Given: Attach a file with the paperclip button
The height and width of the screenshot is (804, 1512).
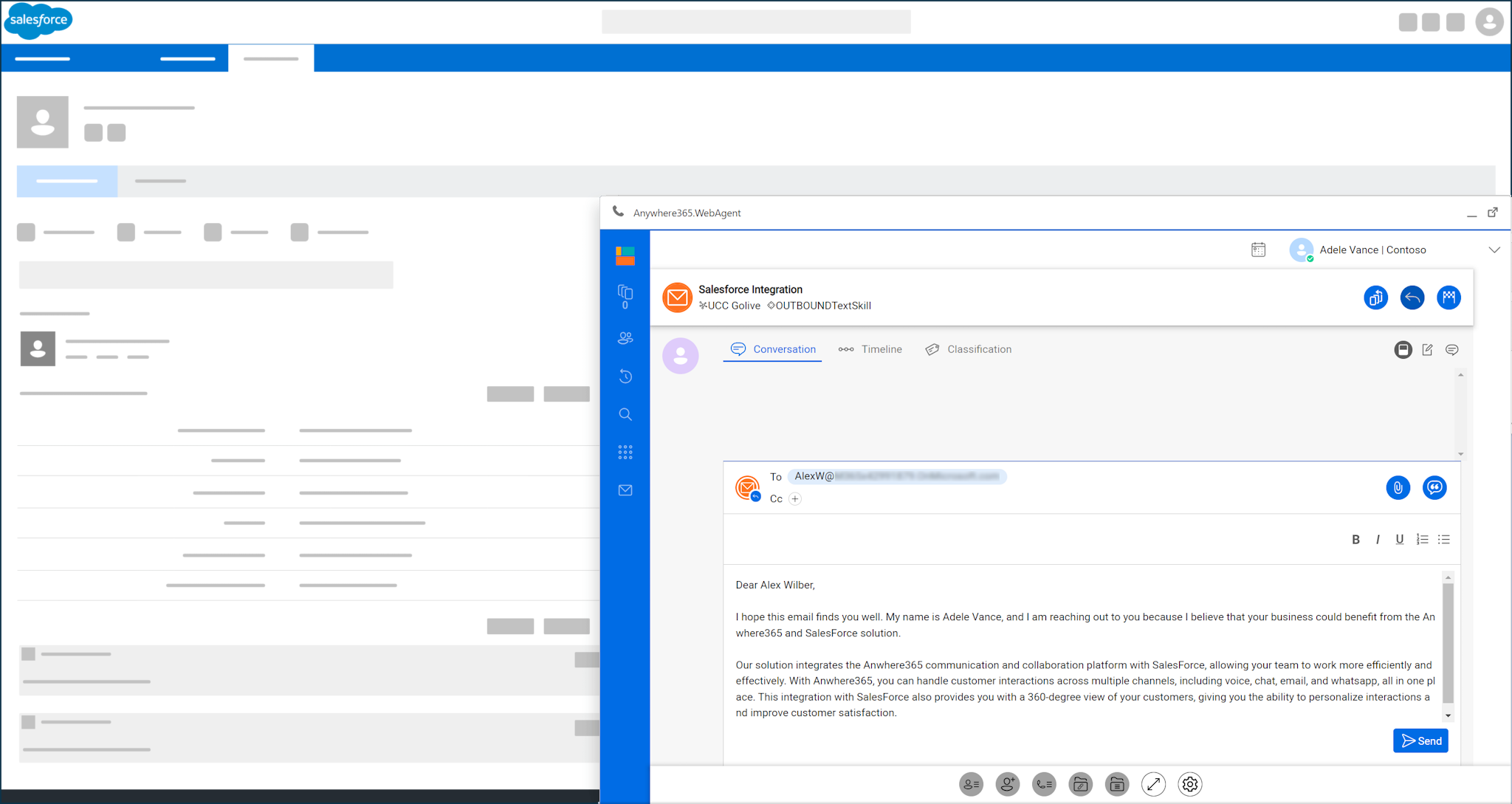Looking at the screenshot, I should (1398, 487).
